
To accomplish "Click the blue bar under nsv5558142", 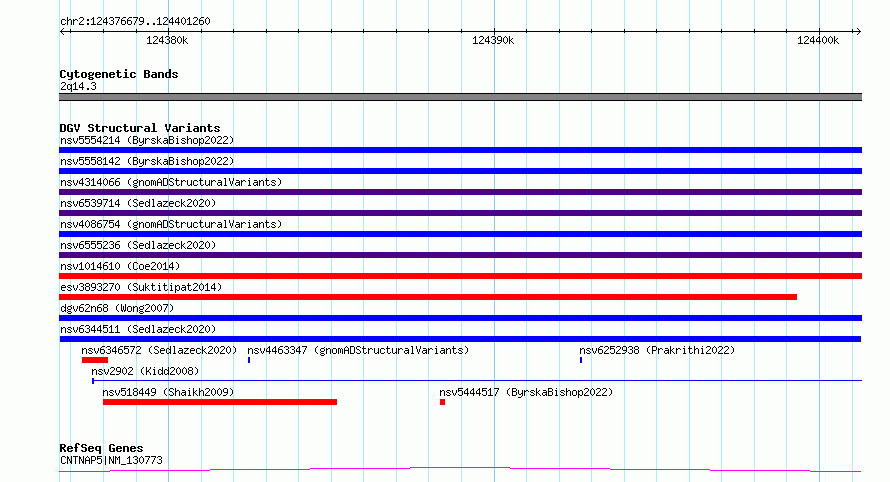I will coord(460,171).
